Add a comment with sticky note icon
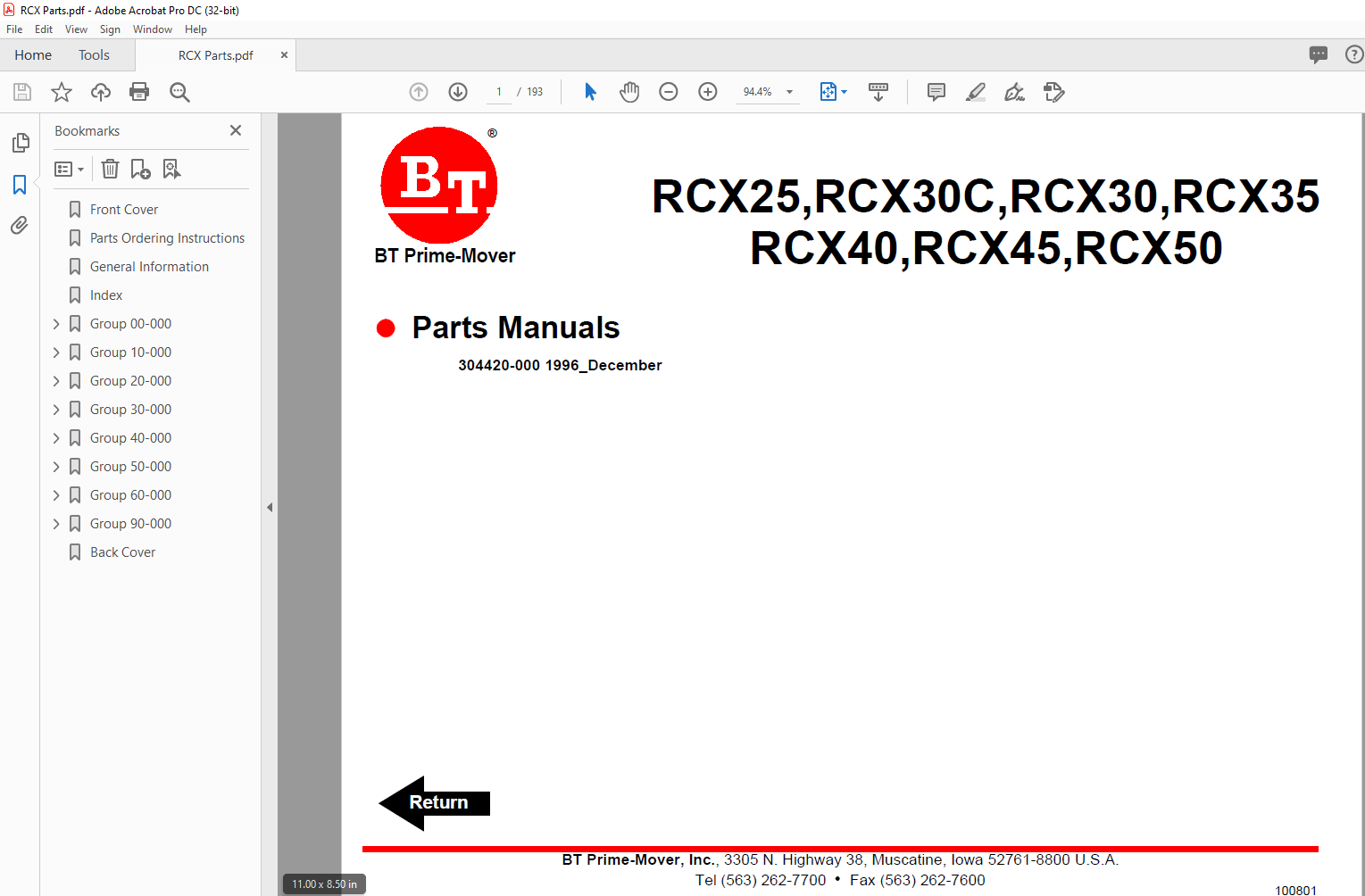1365x896 pixels. (x=936, y=92)
